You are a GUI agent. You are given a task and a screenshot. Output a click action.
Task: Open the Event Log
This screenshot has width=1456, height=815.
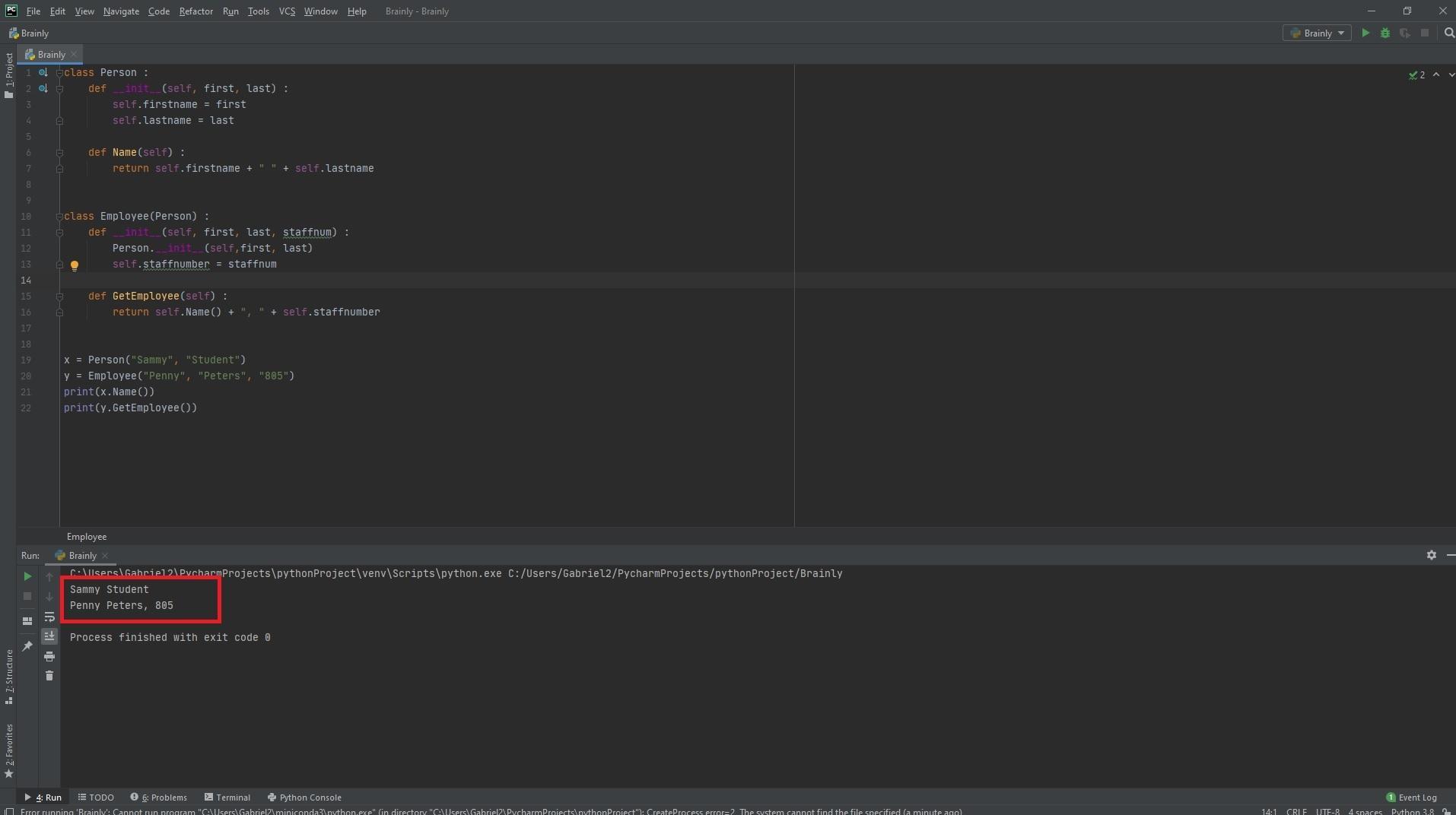1411,798
